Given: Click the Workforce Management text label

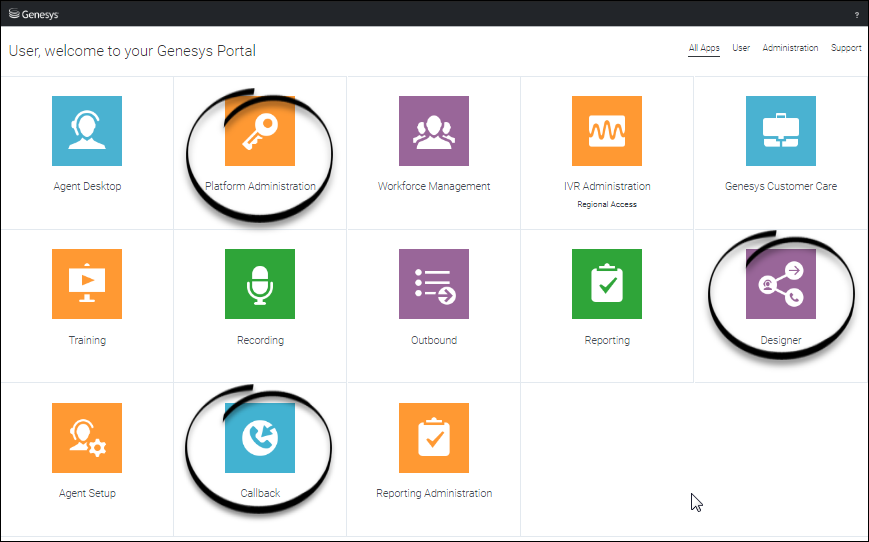Looking at the screenshot, I should pos(434,187).
